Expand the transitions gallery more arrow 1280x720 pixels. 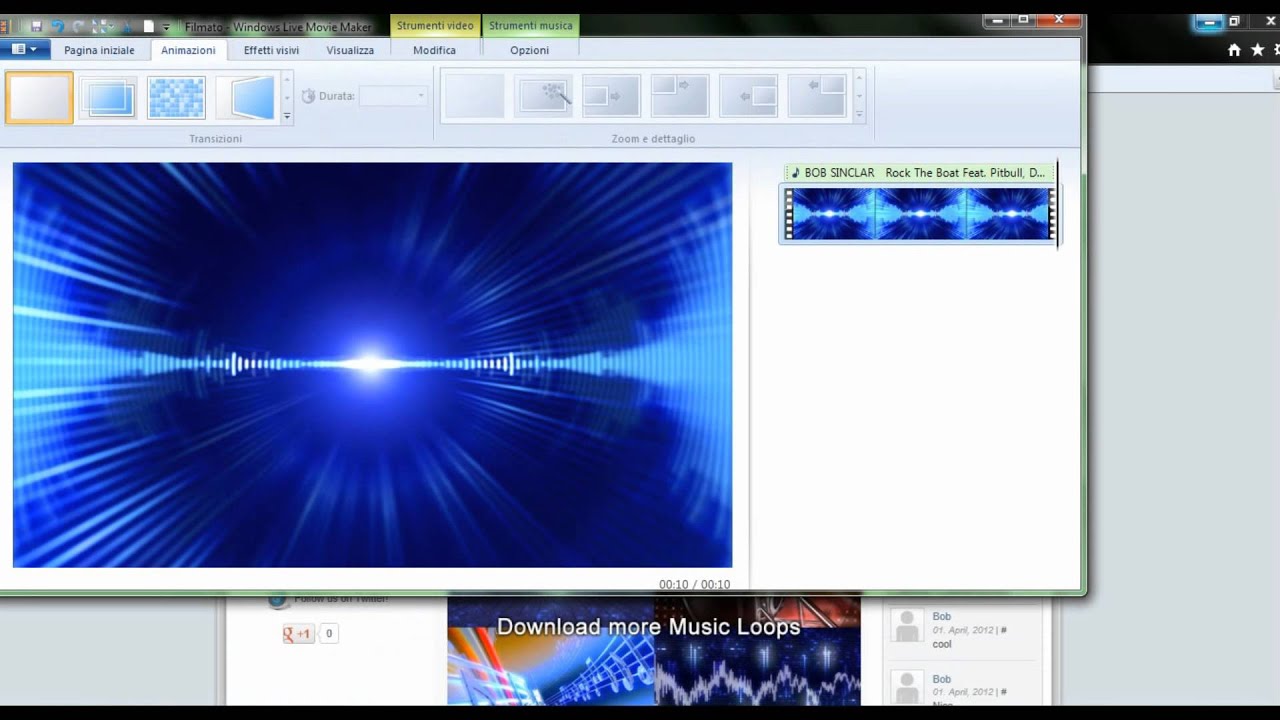tap(287, 116)
